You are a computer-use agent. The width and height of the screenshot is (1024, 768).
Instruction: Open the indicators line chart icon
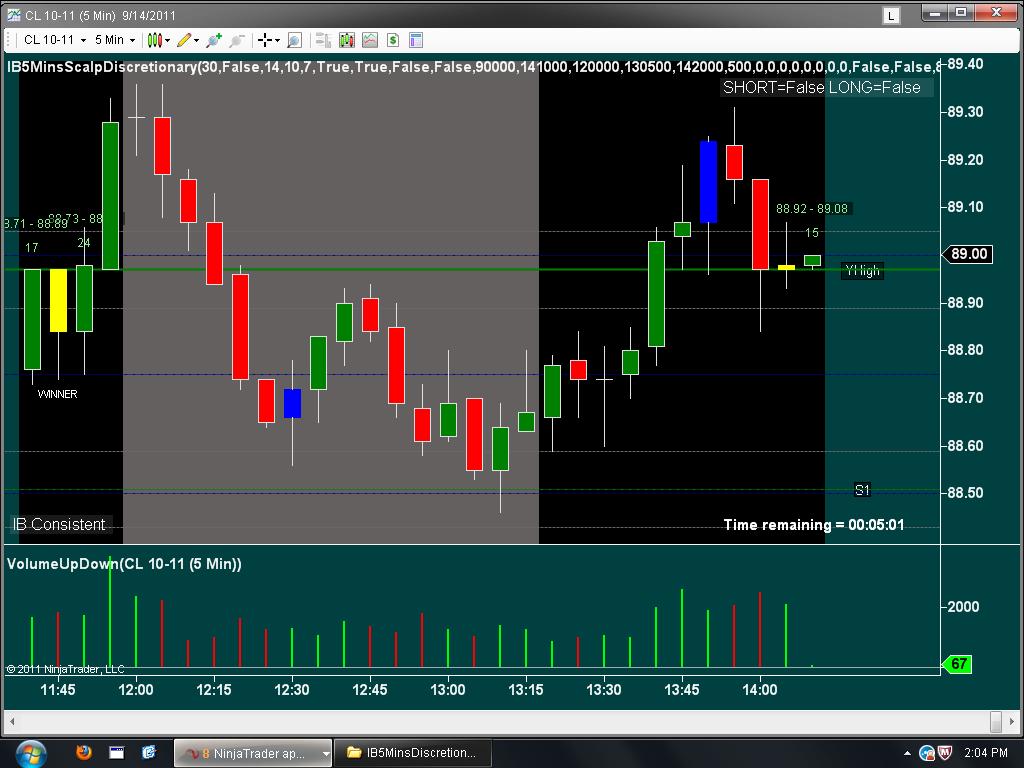370,40
